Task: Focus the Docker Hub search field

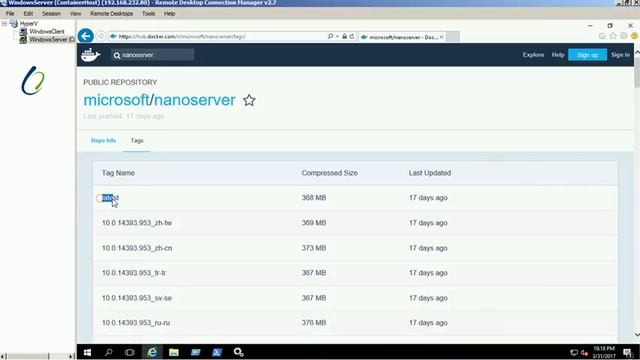Action: [153, 55]
